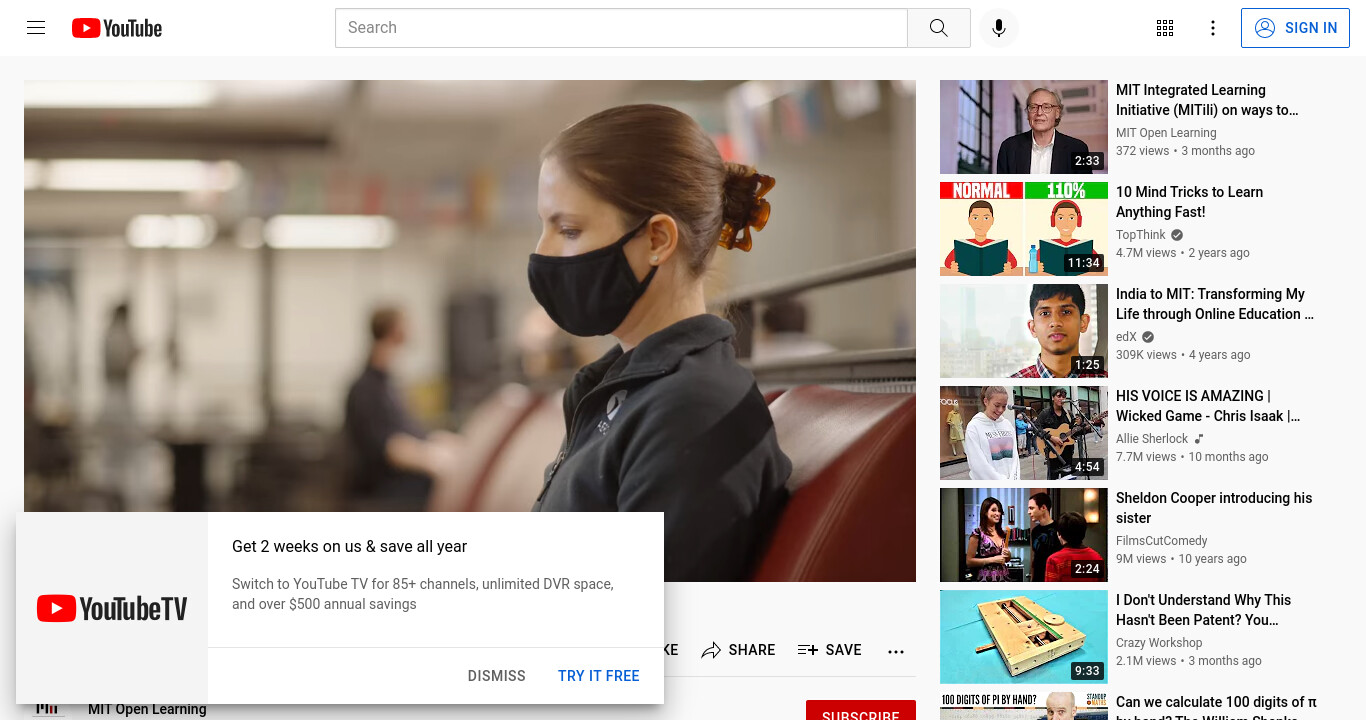The image size is (1366, 720).
Task: Open 'I Don't Understand Why This' title
Action: (1203, 610)
